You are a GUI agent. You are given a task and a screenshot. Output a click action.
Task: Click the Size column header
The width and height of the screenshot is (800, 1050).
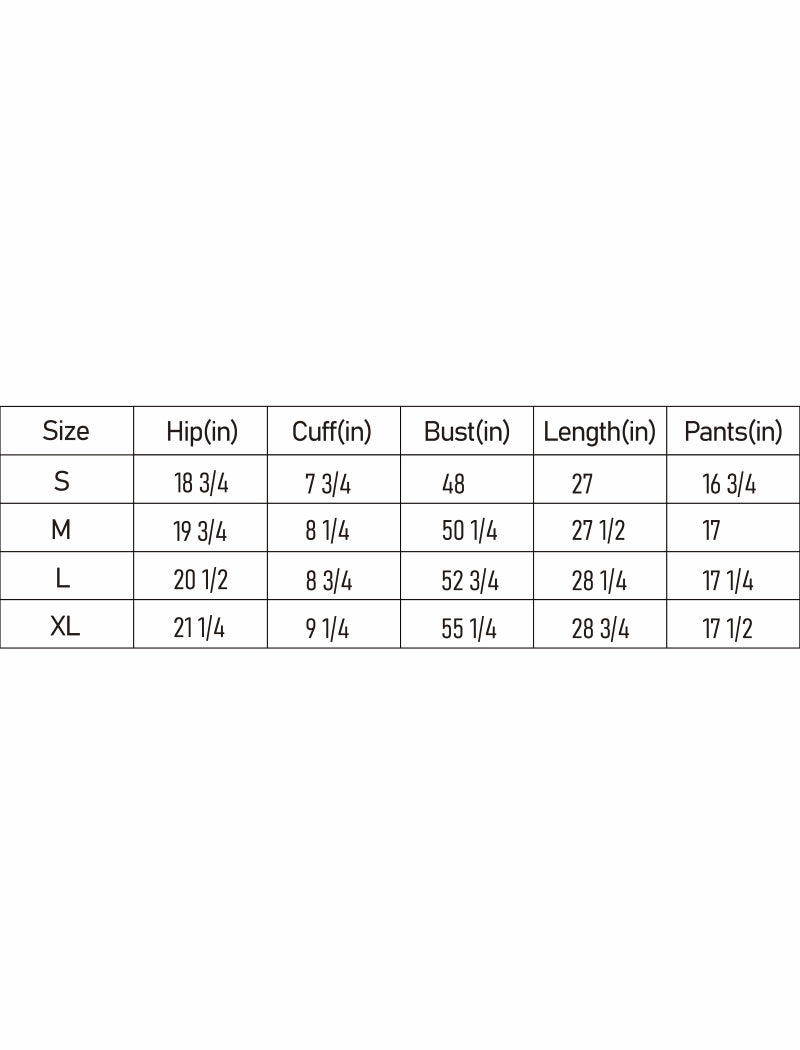point(66,431)
